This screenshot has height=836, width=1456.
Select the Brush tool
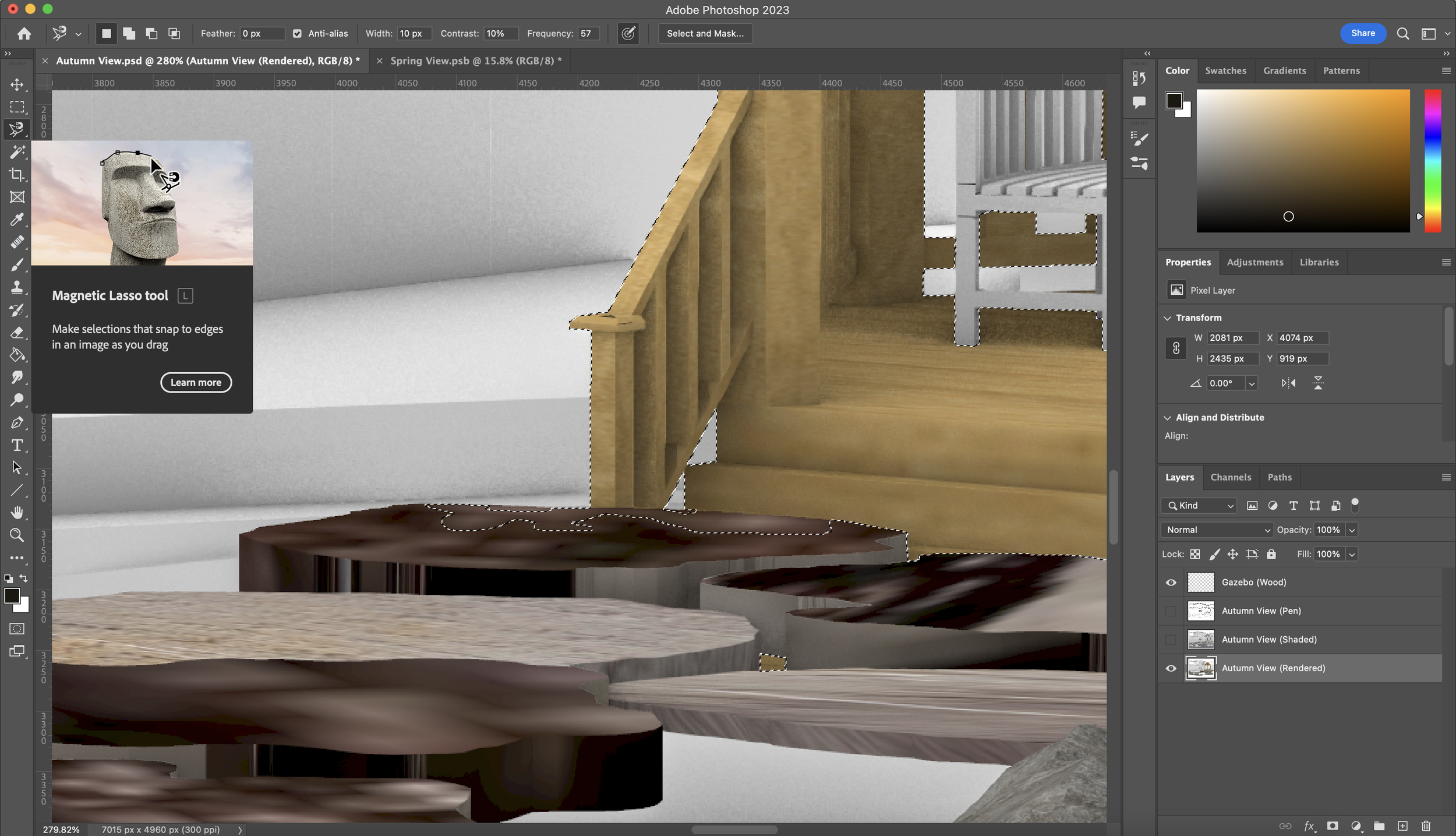[17, 264]
